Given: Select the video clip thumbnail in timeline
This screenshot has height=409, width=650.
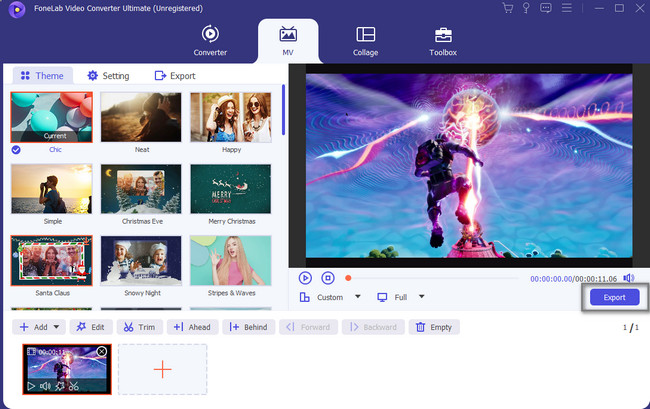Looking at the screenshot, I should [x=67, y=367].
